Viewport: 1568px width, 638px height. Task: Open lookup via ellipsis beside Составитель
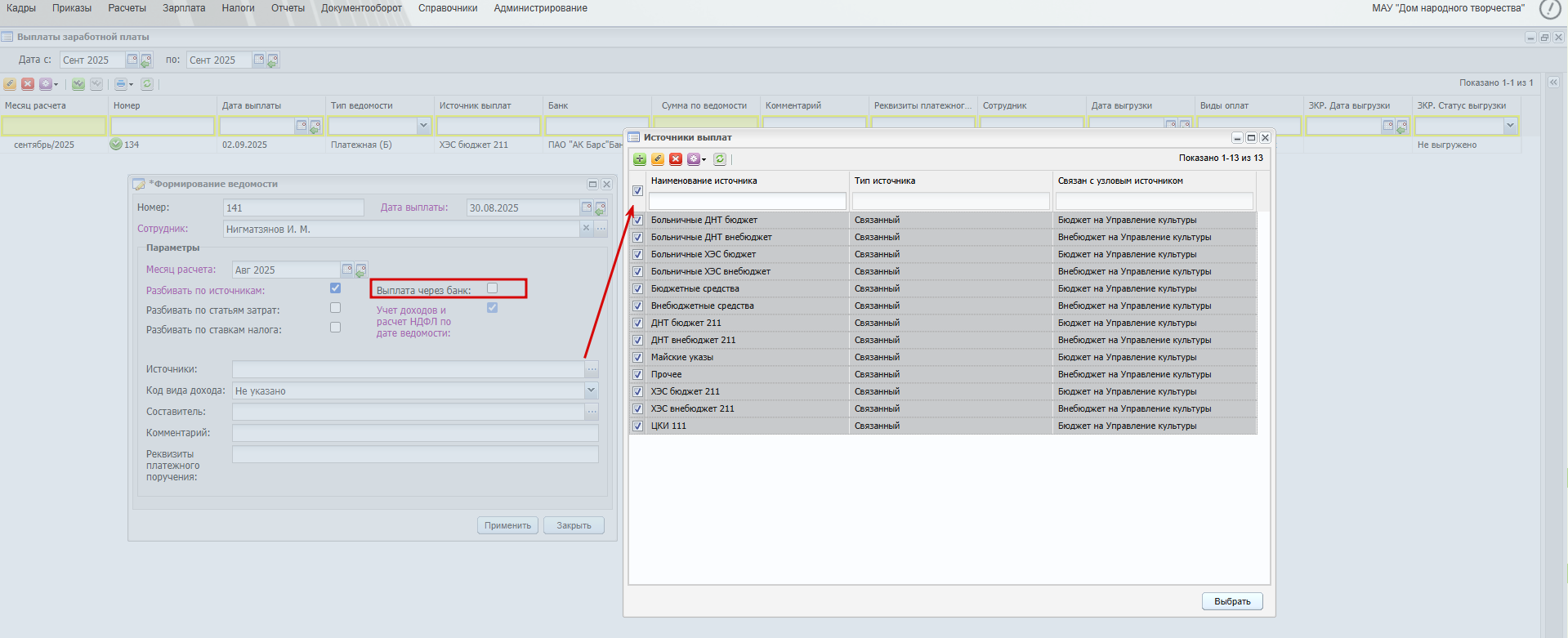coord(592,412)
